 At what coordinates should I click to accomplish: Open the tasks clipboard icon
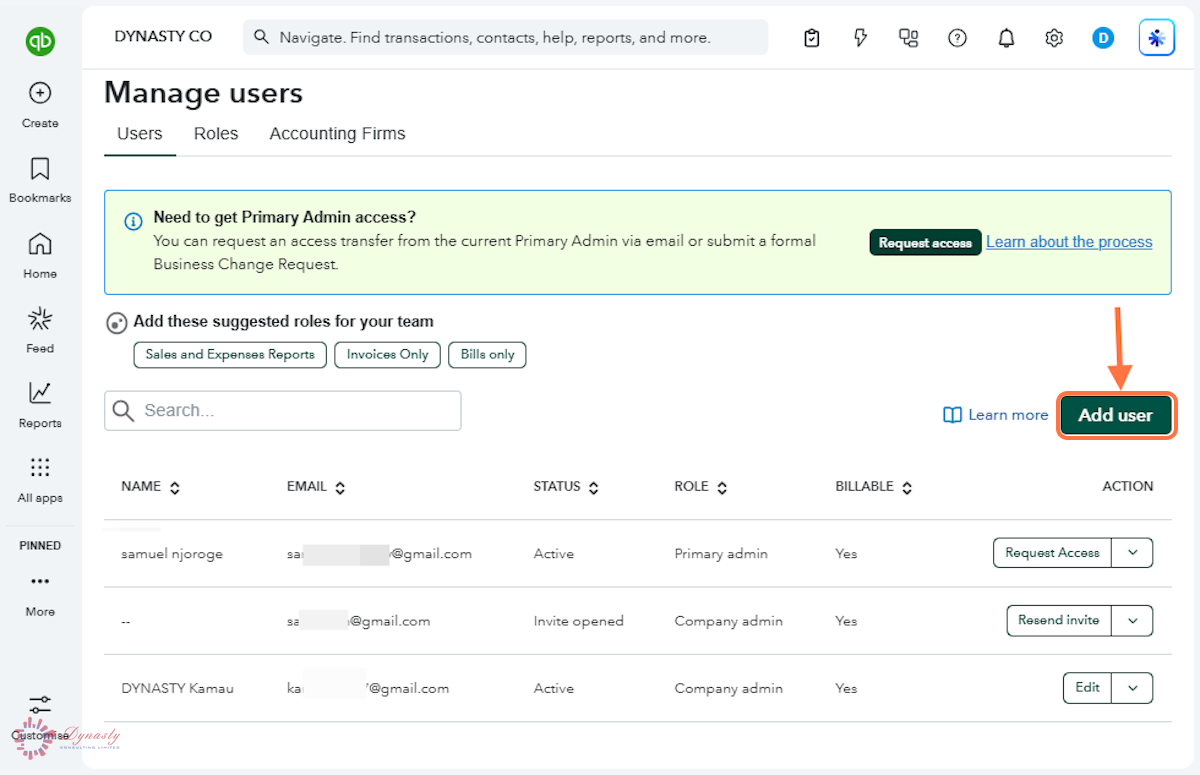click(x=812, y=38)
